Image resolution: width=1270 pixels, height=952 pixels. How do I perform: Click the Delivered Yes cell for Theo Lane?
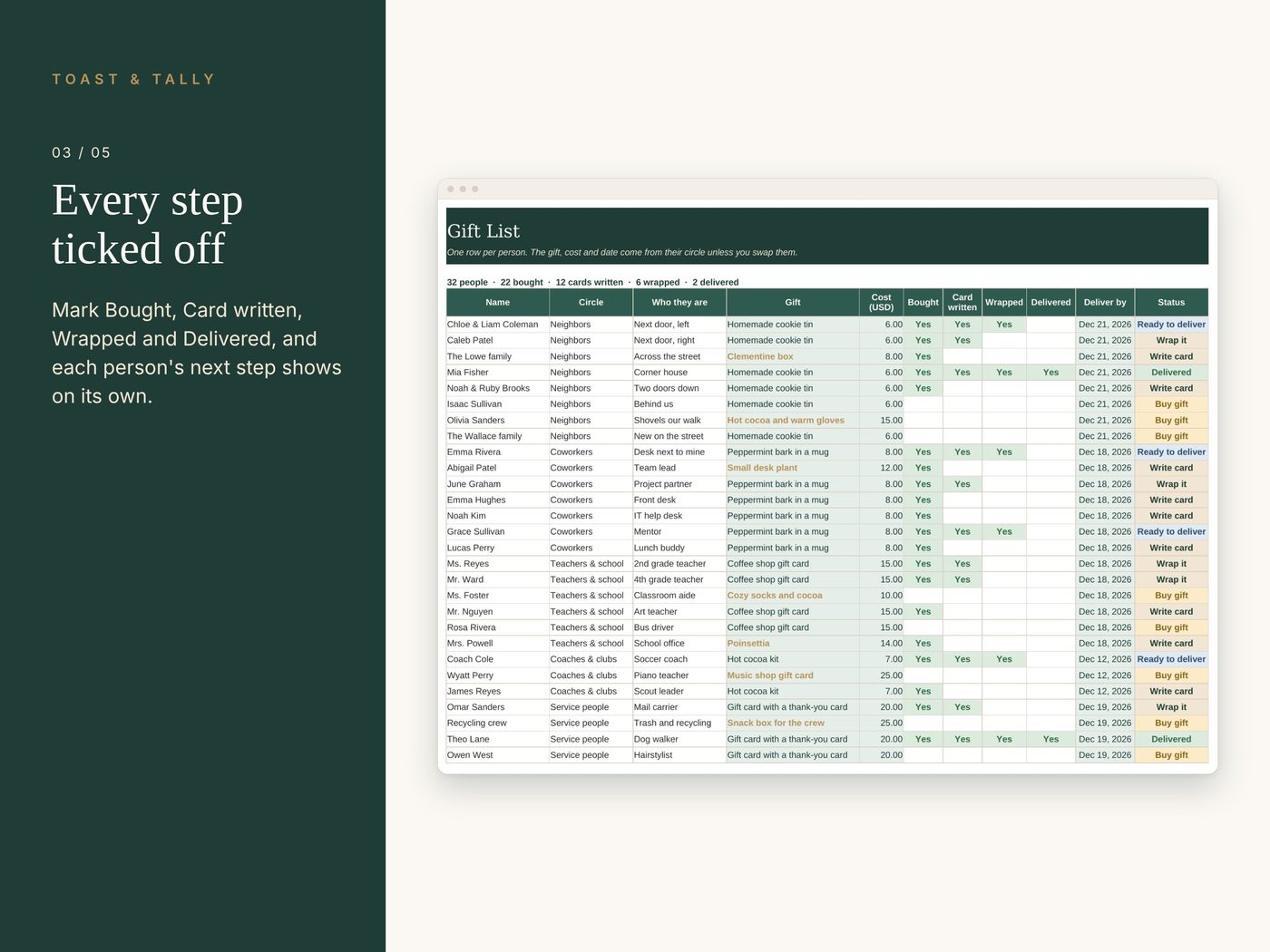1050,739
